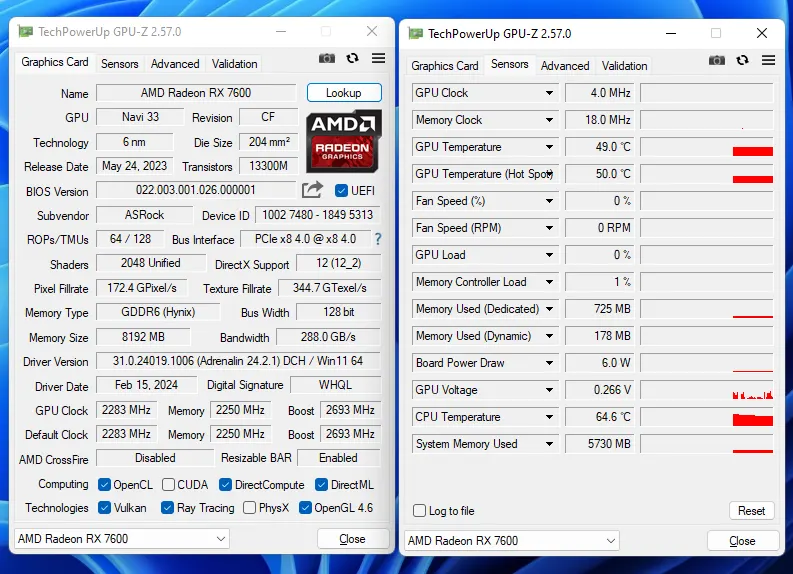
Task: Click the 5730 MB System Memory value
Action: click(x=599, y=444)
